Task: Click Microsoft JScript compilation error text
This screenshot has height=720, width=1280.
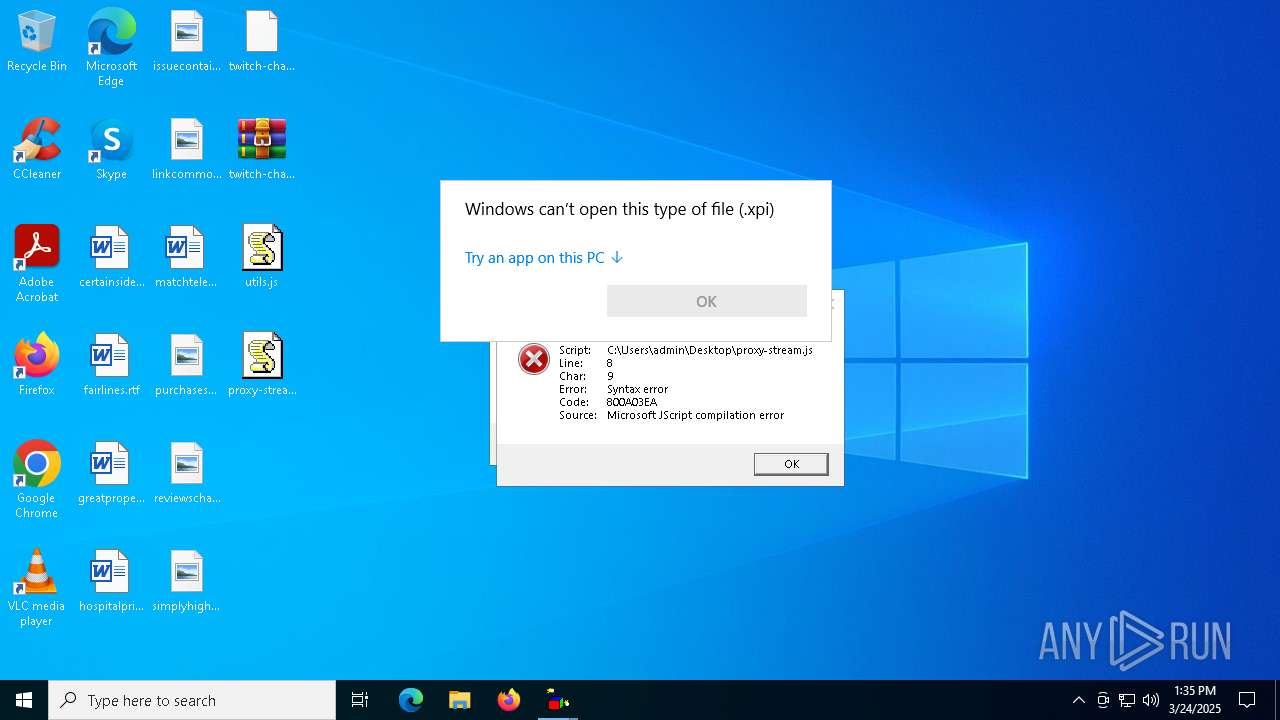Action: coord(695,415)
